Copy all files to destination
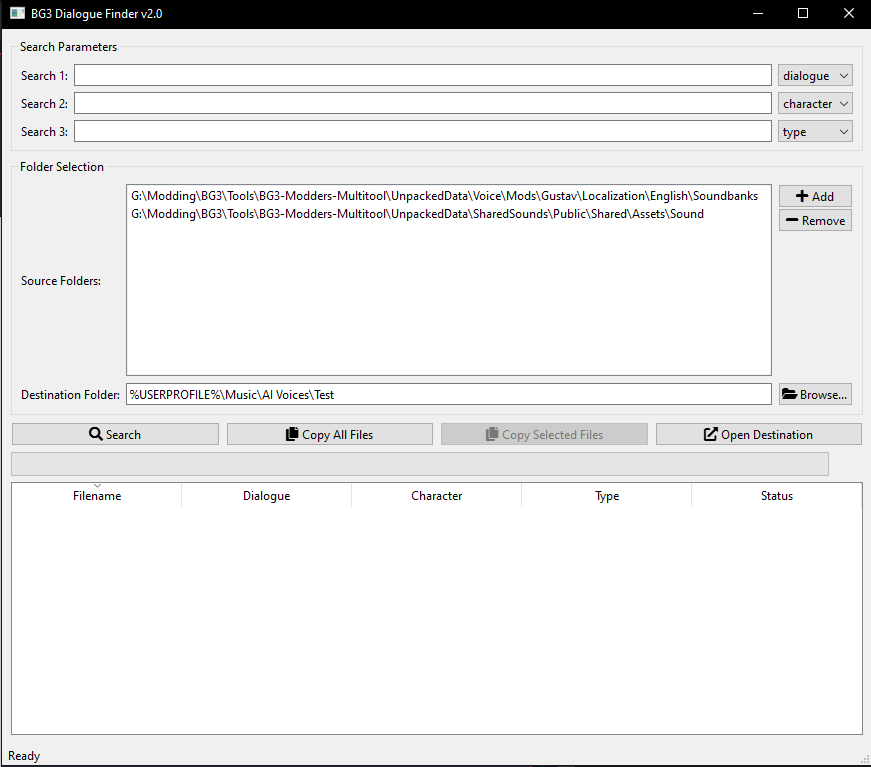Image resolution: width=871 pixels, height=767 pixels. pyautogui.click(x=330, y=434)
